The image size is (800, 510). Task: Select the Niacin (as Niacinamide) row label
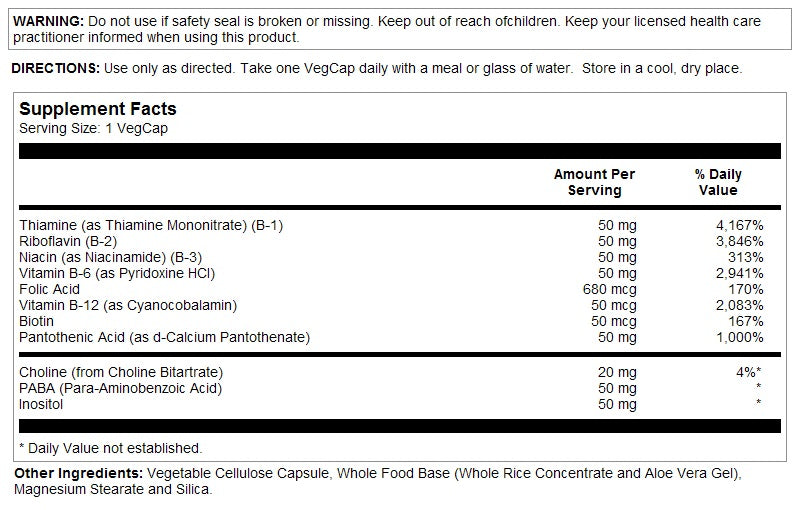[110, 257]
